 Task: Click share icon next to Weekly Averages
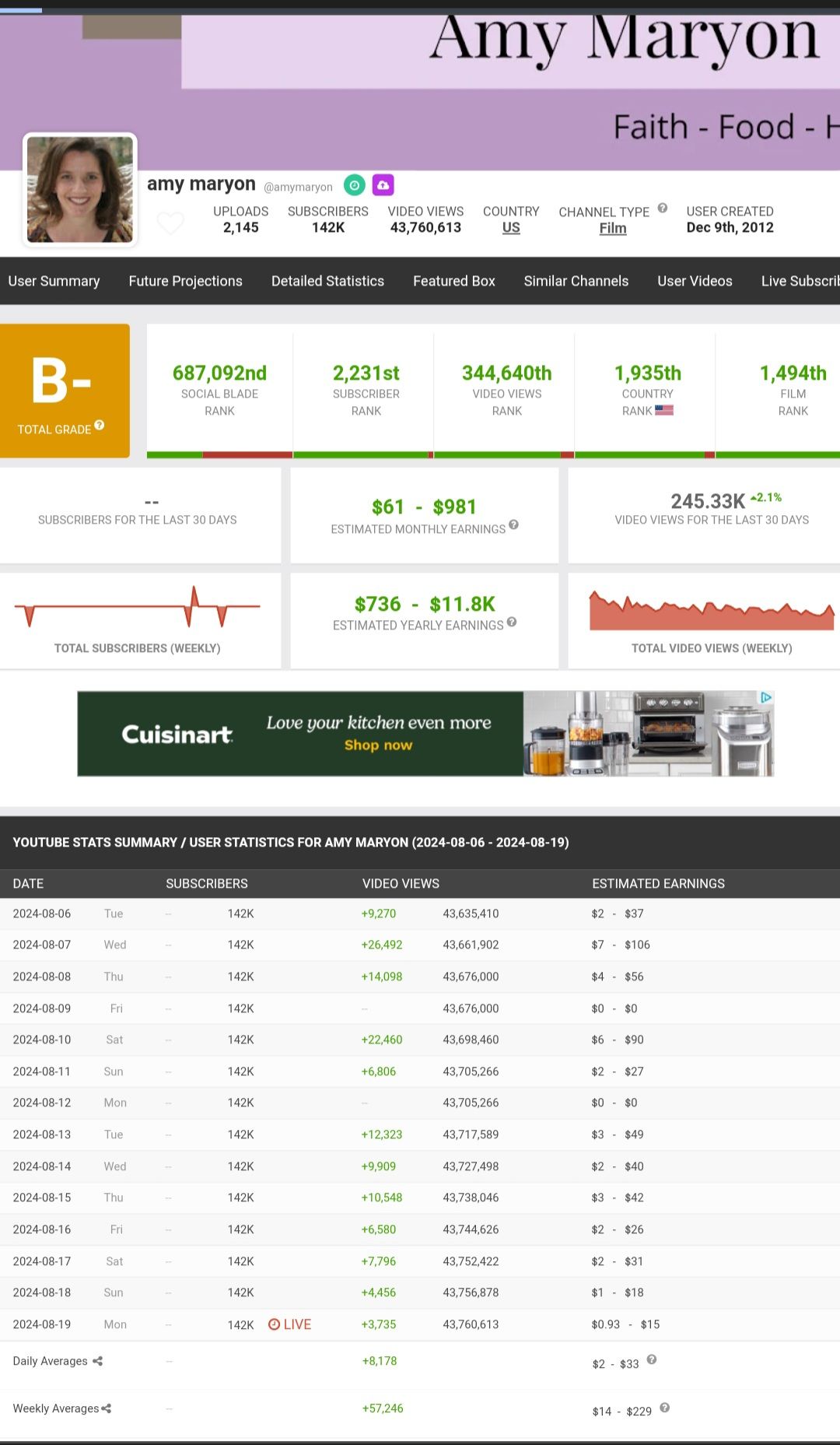pyautogui.click(x=107, y=1408)
